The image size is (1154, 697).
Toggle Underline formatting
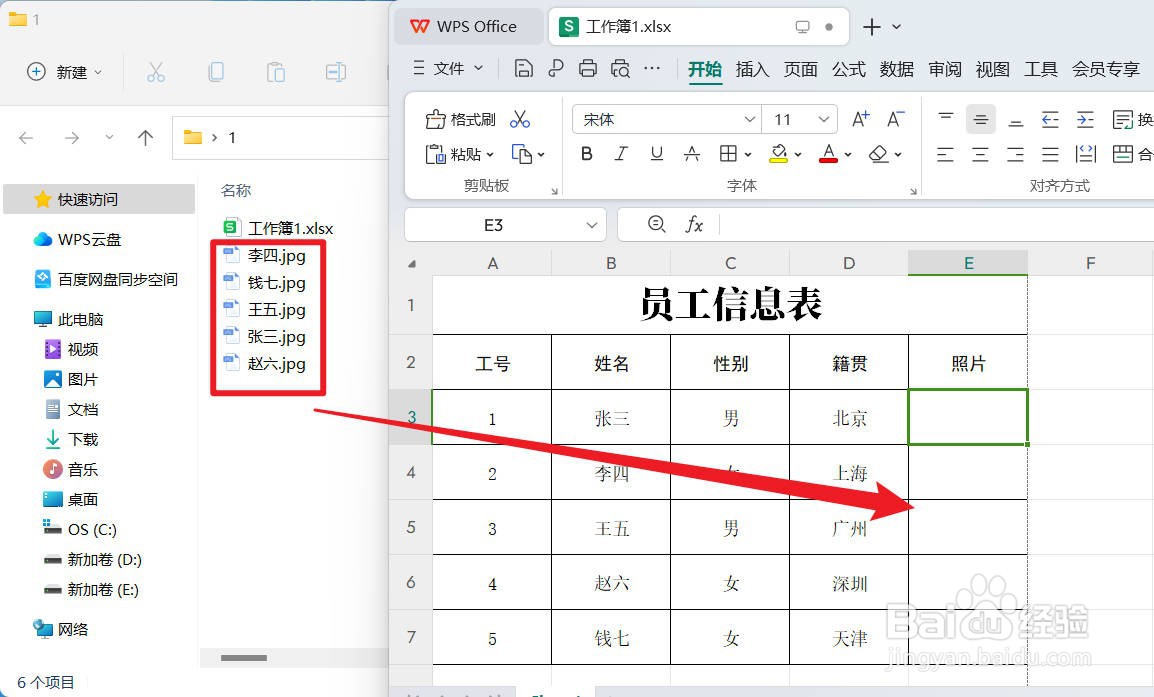pos(656,154)
